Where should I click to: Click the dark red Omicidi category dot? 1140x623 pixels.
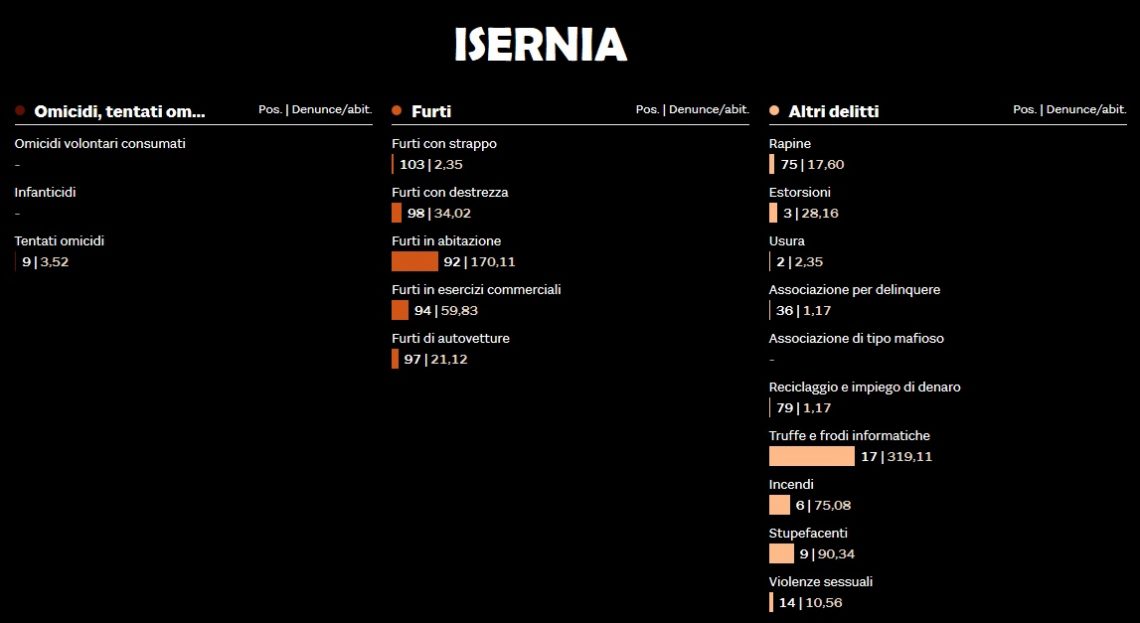[20, 110]
